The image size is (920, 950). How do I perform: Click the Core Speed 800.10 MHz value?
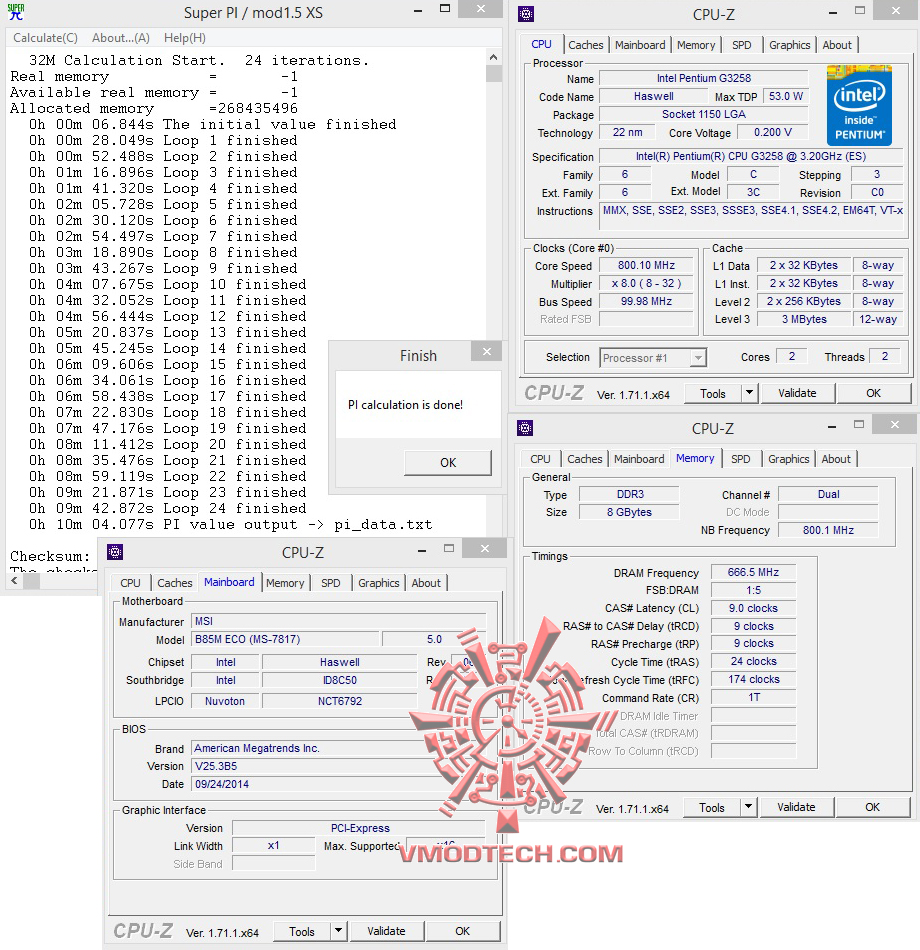tap(646, 265)
